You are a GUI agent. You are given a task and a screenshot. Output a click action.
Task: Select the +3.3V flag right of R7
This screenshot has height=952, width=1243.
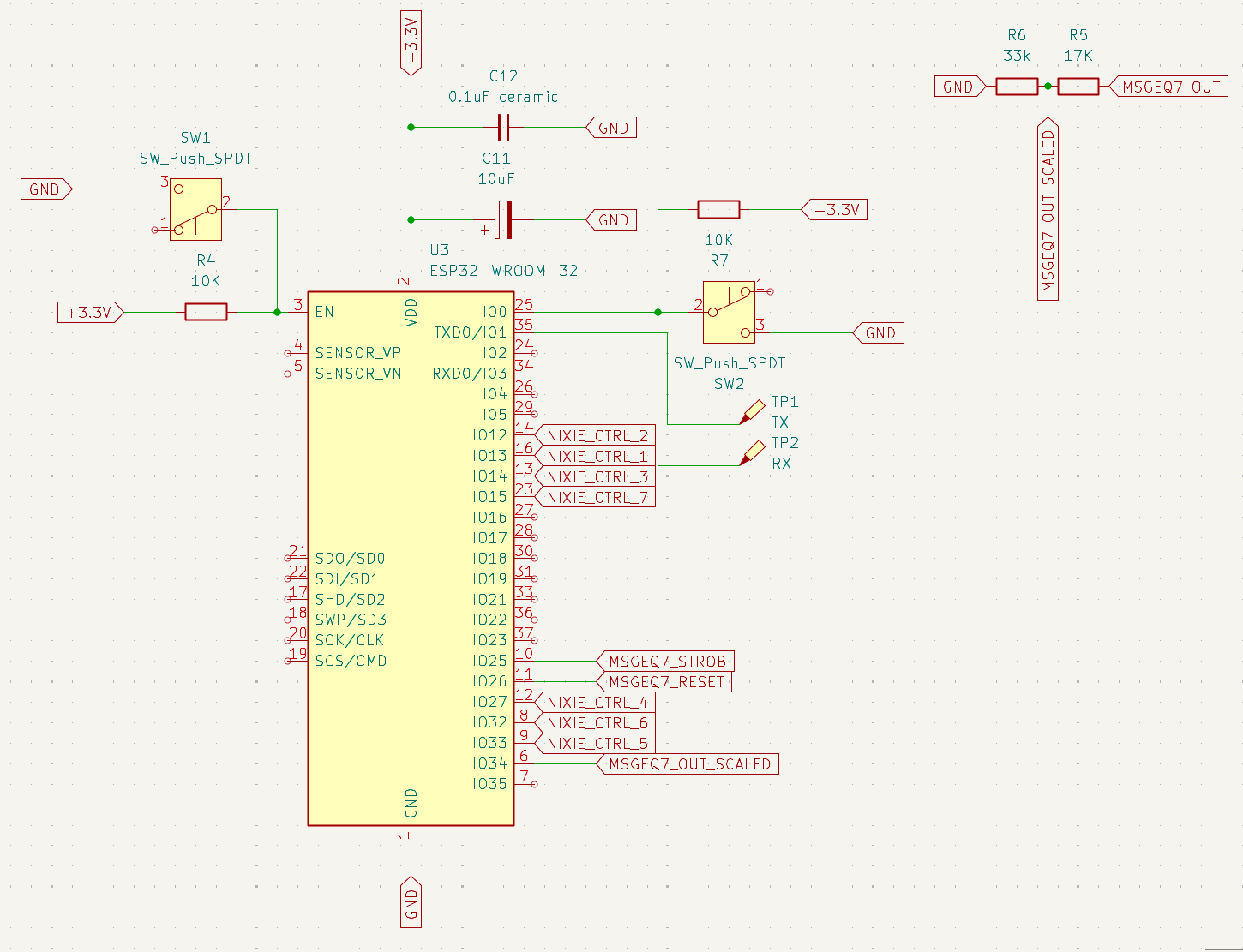[x=834, y=209]
